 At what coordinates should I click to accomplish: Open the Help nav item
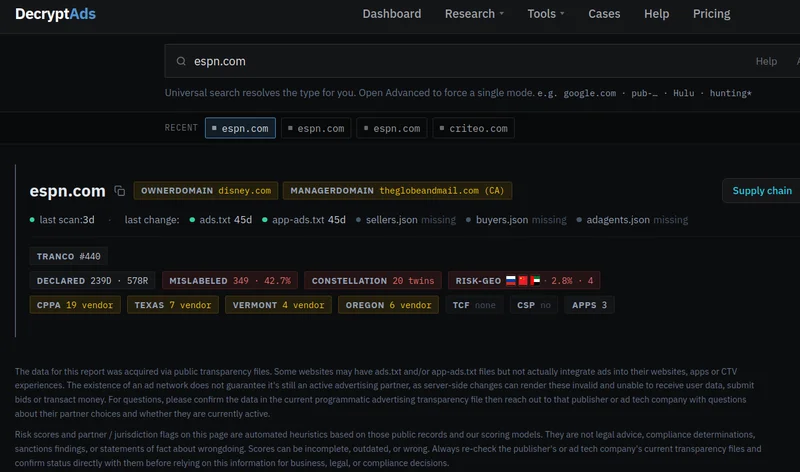656,14
